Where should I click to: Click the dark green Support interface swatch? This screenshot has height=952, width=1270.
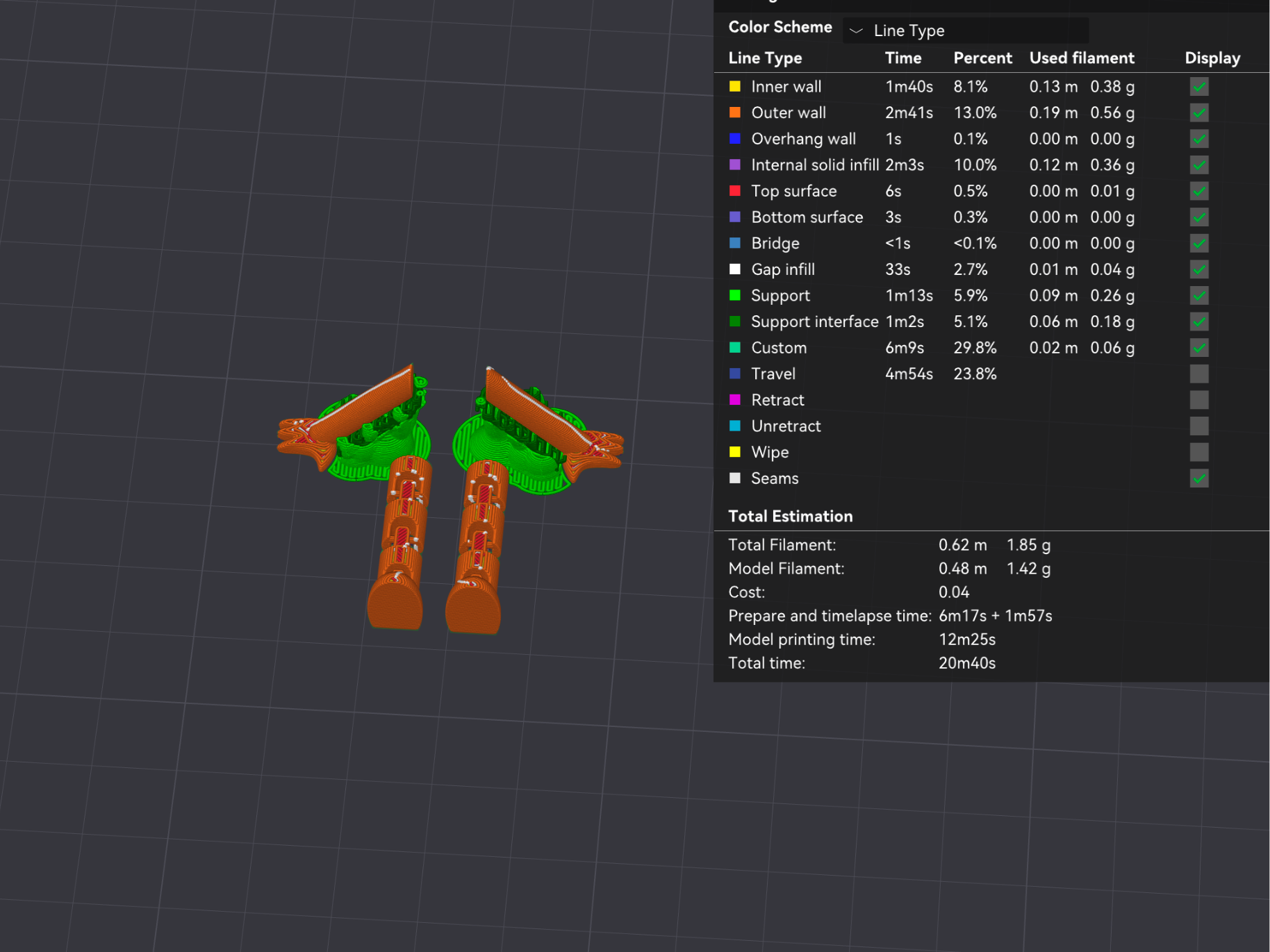point(734,321)
